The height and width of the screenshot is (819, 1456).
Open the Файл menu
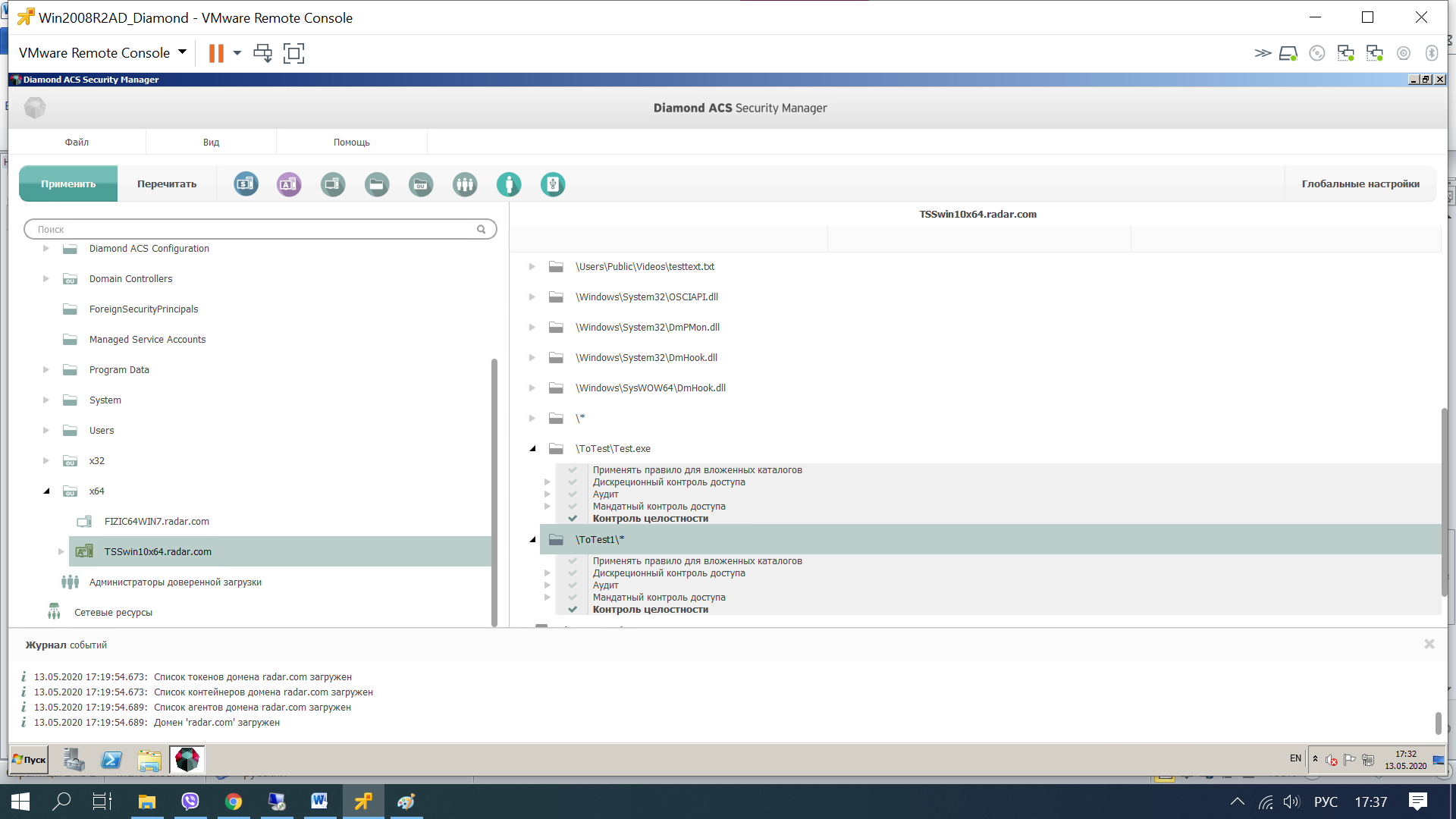[77, 143]
